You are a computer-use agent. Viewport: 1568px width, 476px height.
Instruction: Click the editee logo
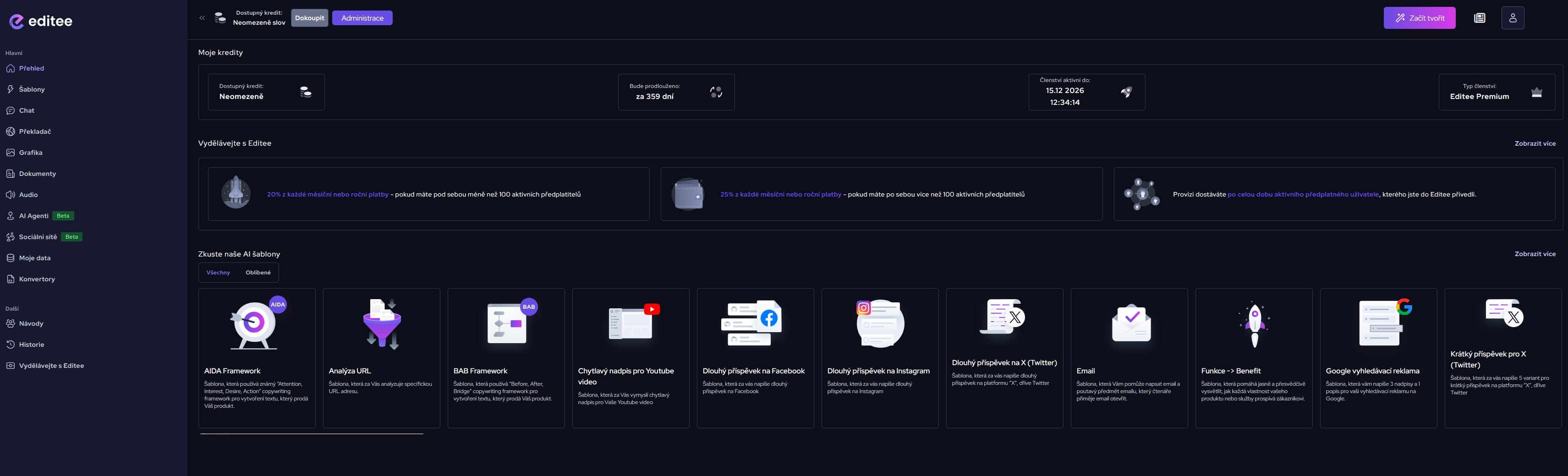coord(41,22)
